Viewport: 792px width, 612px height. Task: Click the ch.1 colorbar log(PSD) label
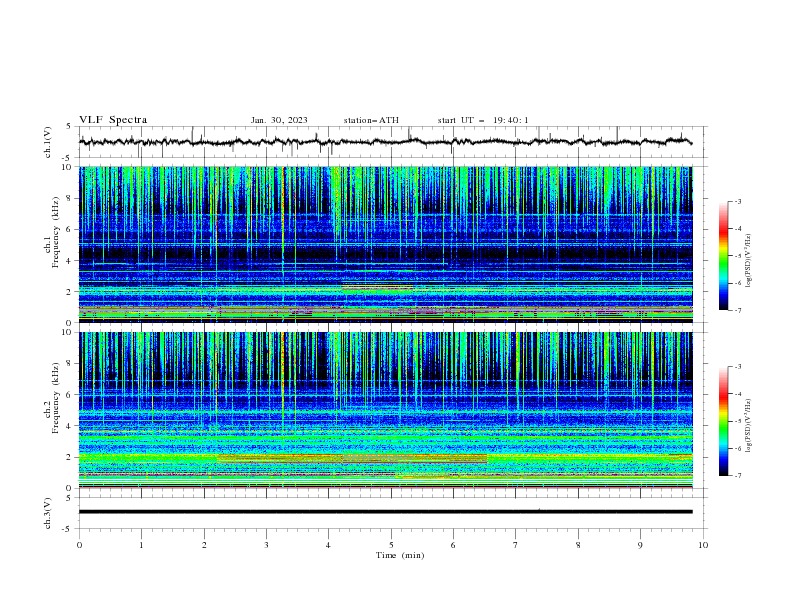[x=749, y=261]
